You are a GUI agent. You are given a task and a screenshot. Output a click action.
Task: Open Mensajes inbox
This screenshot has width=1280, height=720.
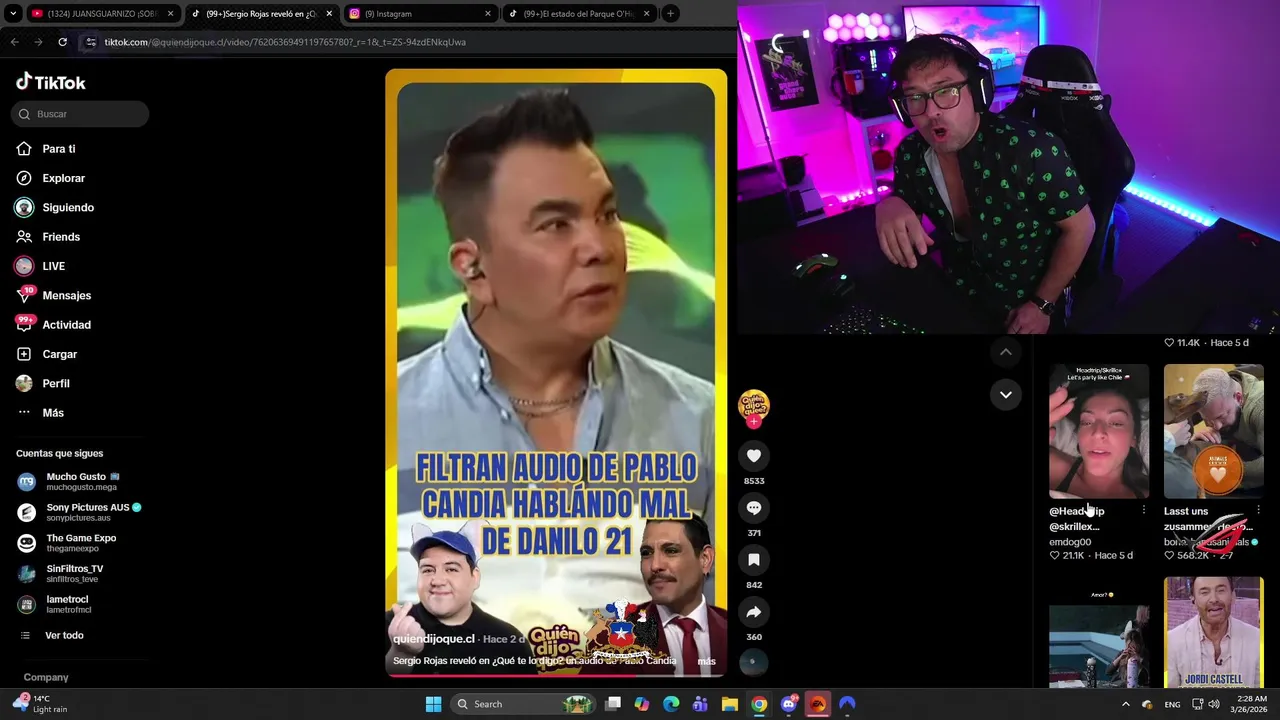66,295
